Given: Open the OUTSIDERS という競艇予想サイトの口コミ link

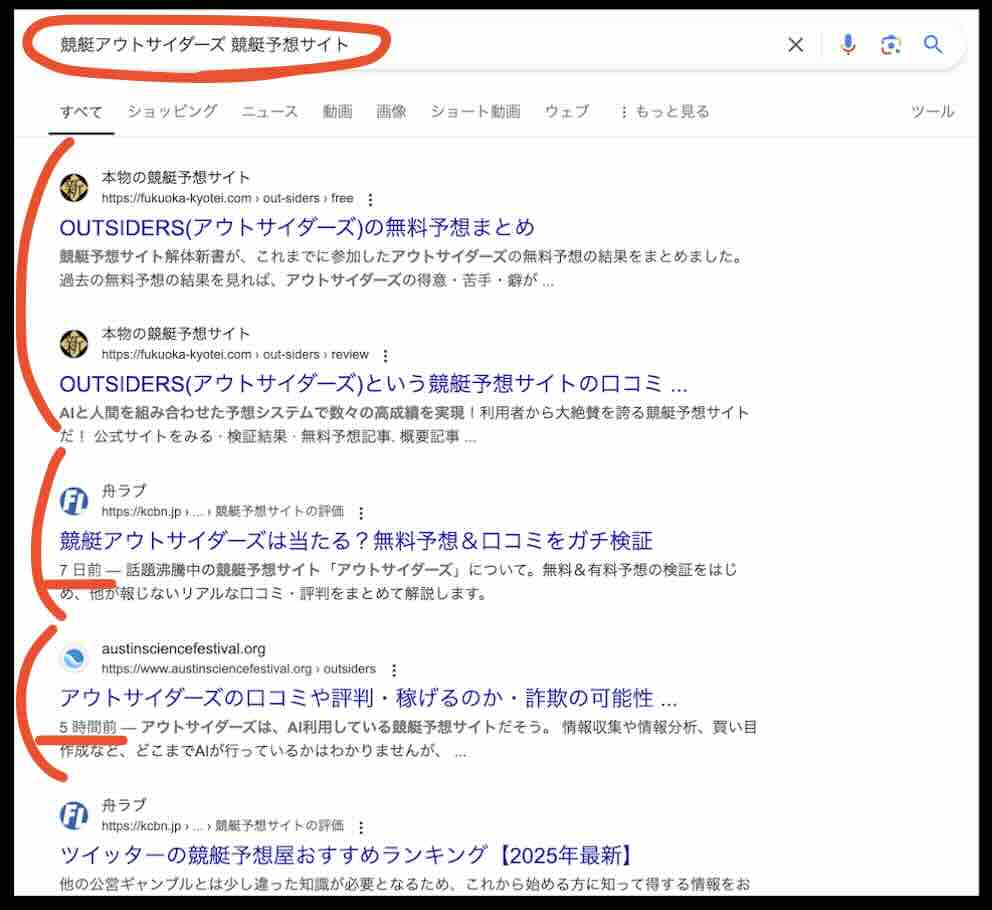Looking at the screenshot, I should point(373,383).
